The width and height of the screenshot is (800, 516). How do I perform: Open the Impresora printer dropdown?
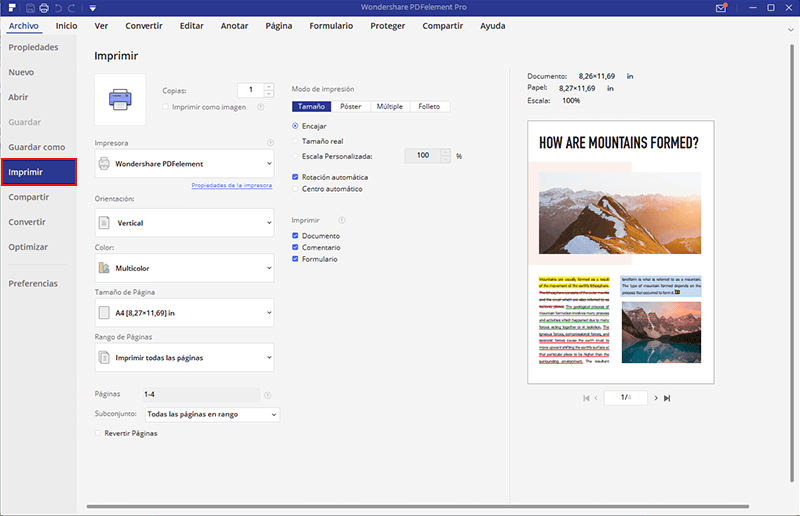coord(184,164)
